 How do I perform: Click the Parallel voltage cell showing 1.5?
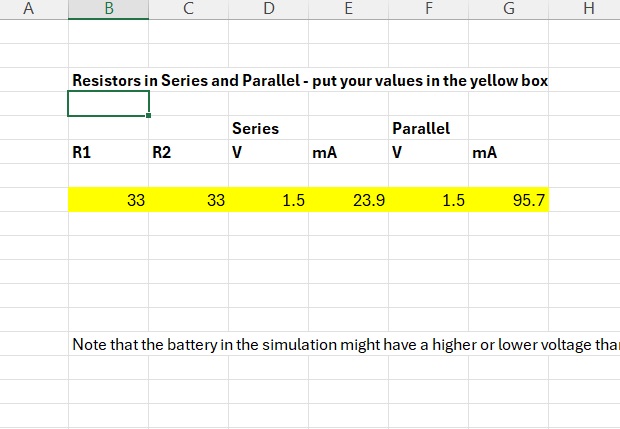tap(428, 200)
